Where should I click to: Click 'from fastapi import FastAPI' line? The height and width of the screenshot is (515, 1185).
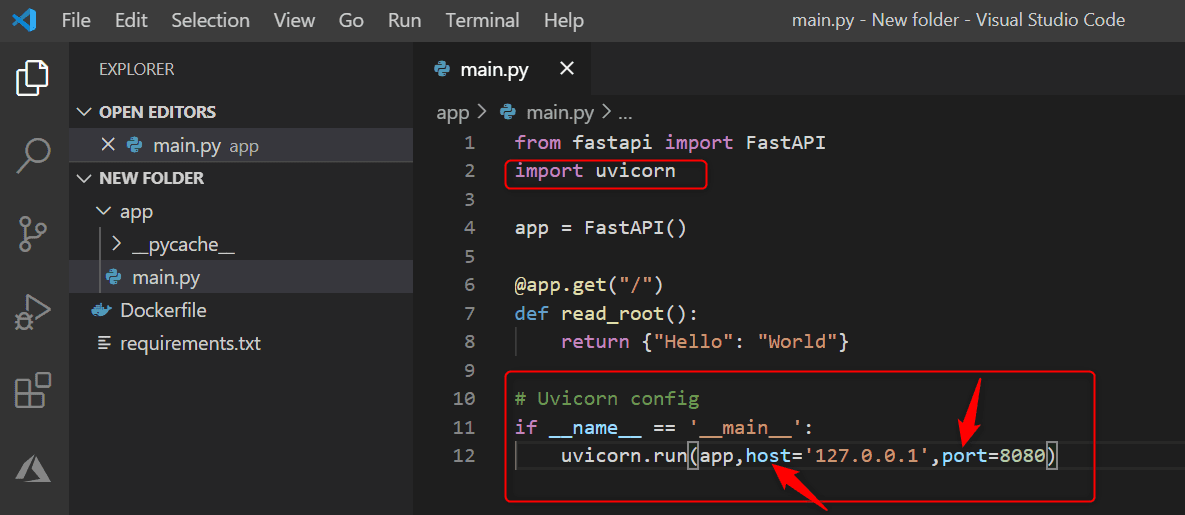click(x=670, y=143)
